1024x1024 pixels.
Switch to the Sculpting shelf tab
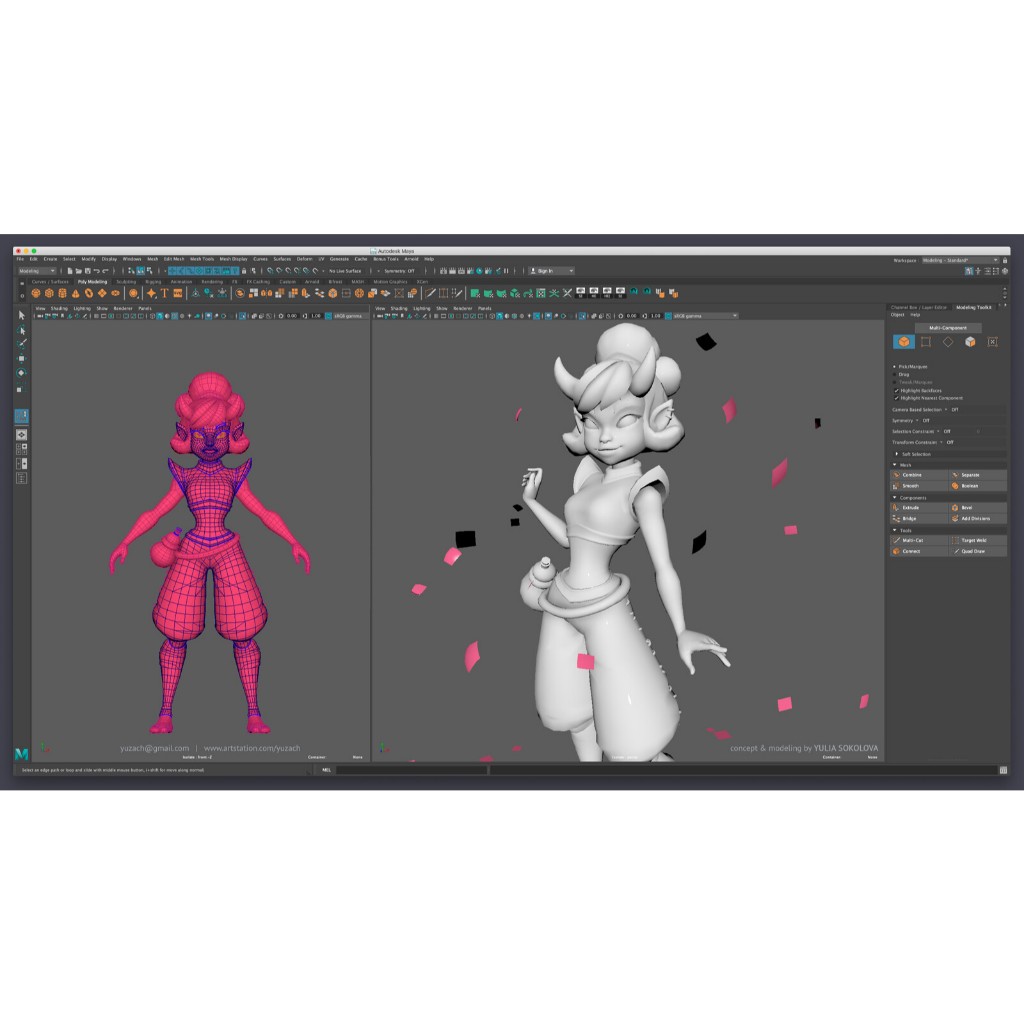[126, 282]
